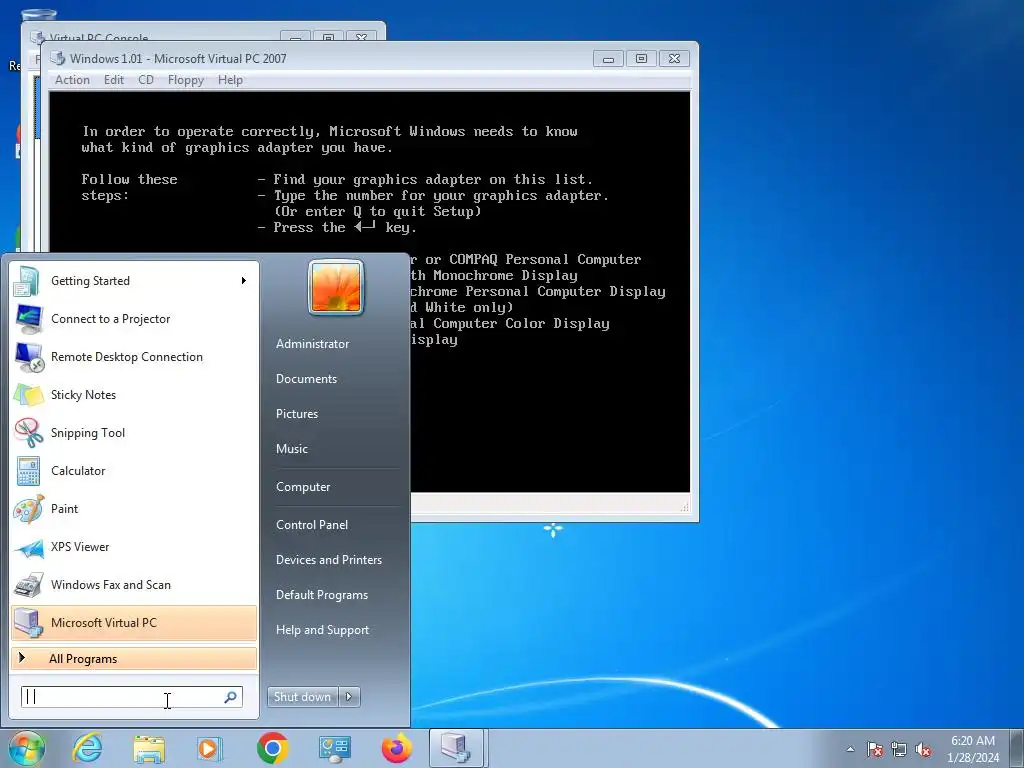Image resolution: width=1024 pixels, height=768 pixels.
Task: Click the muted volume tray icon
Action: (x=923, y=749)
